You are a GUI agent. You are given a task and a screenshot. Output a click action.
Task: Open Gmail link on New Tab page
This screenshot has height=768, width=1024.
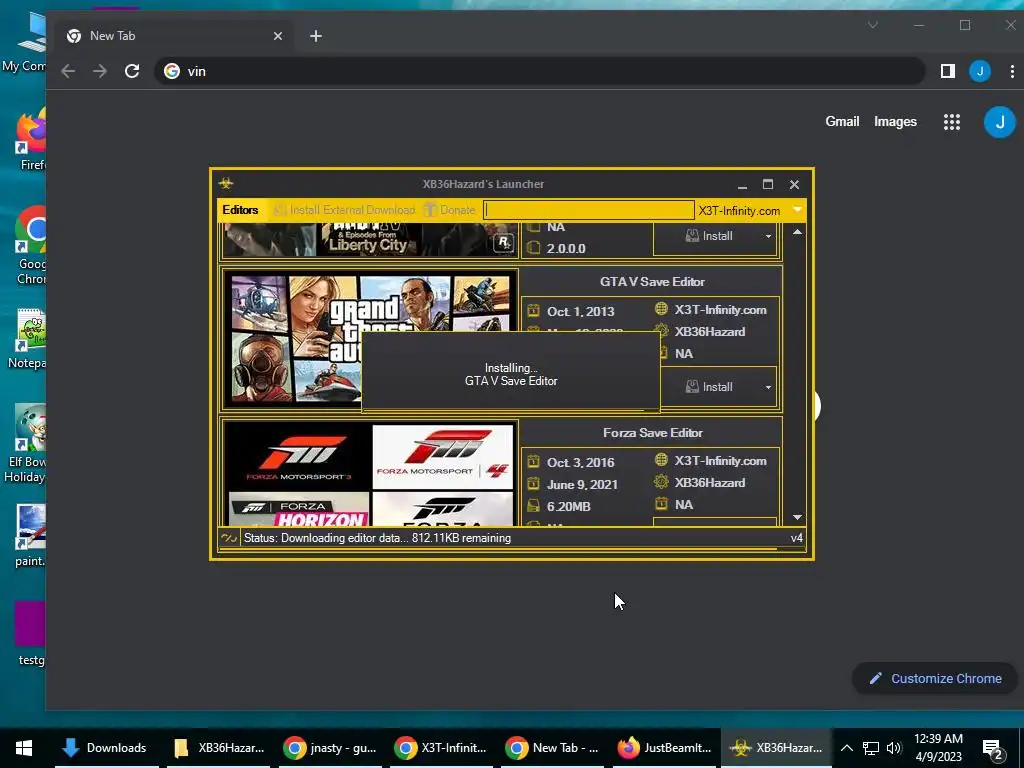842,121
